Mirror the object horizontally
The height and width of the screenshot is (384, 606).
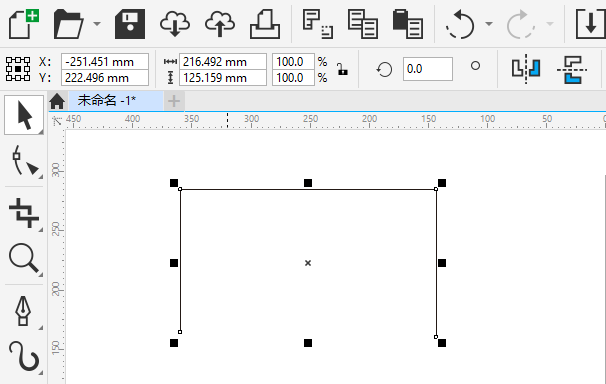pyautogui.click(x=526, y=69)
